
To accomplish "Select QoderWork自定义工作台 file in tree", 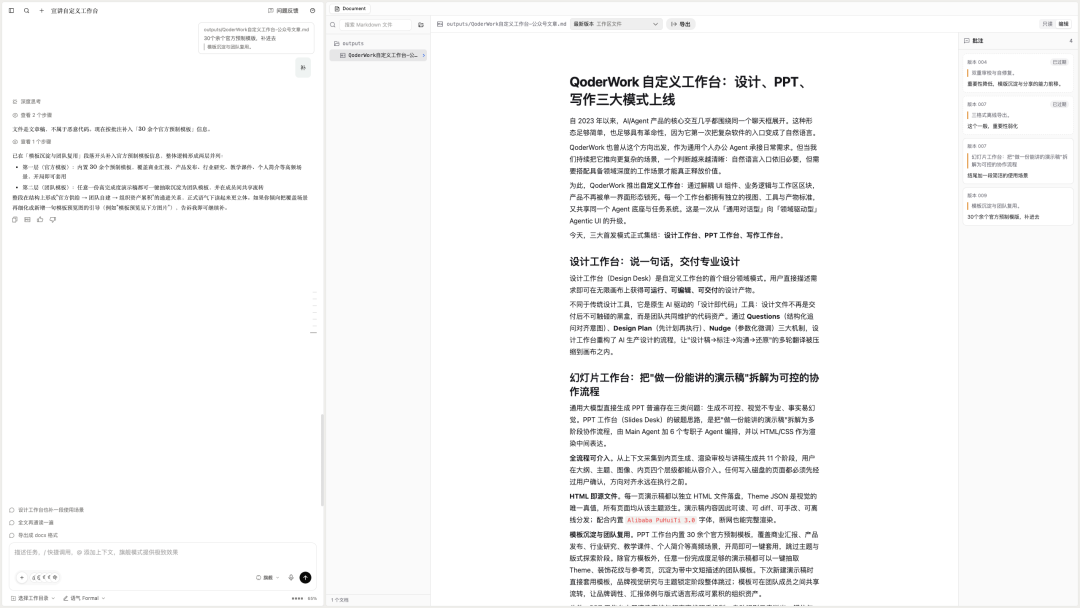I will pyautogui.click(x=378, y=55).
